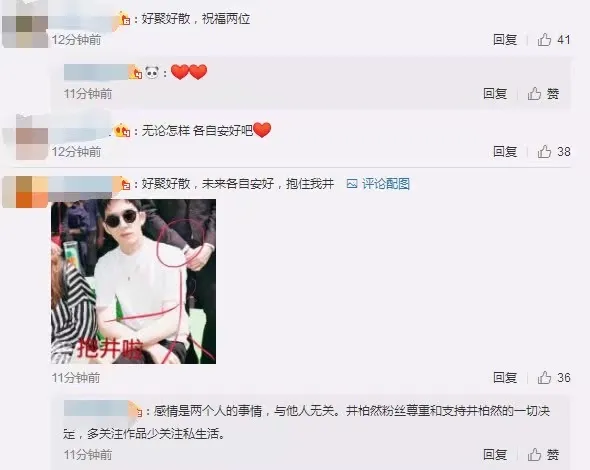590x470 pixels.
Task: Open the 评论配图 image icon
Action: coord(352,184)
